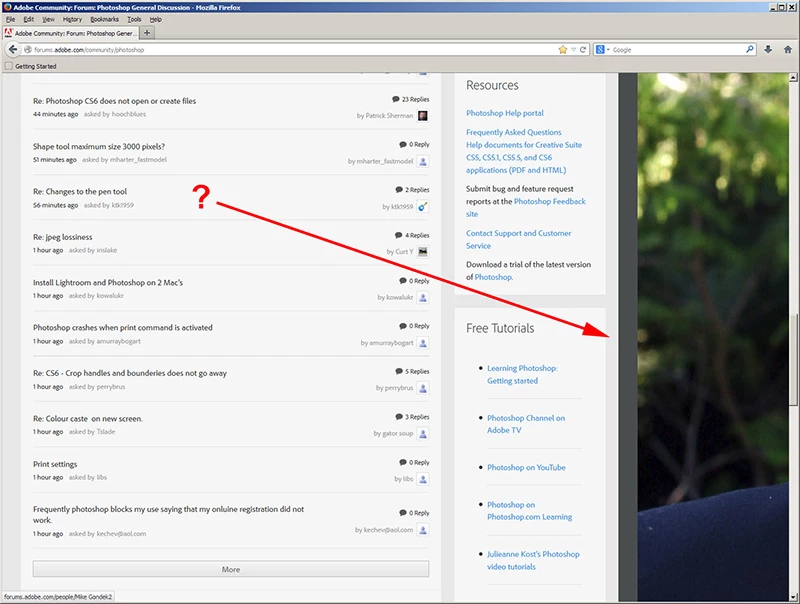Click the browser Back arrow button
The width and height of the screenshot is (800, 604).
(13, 49)
